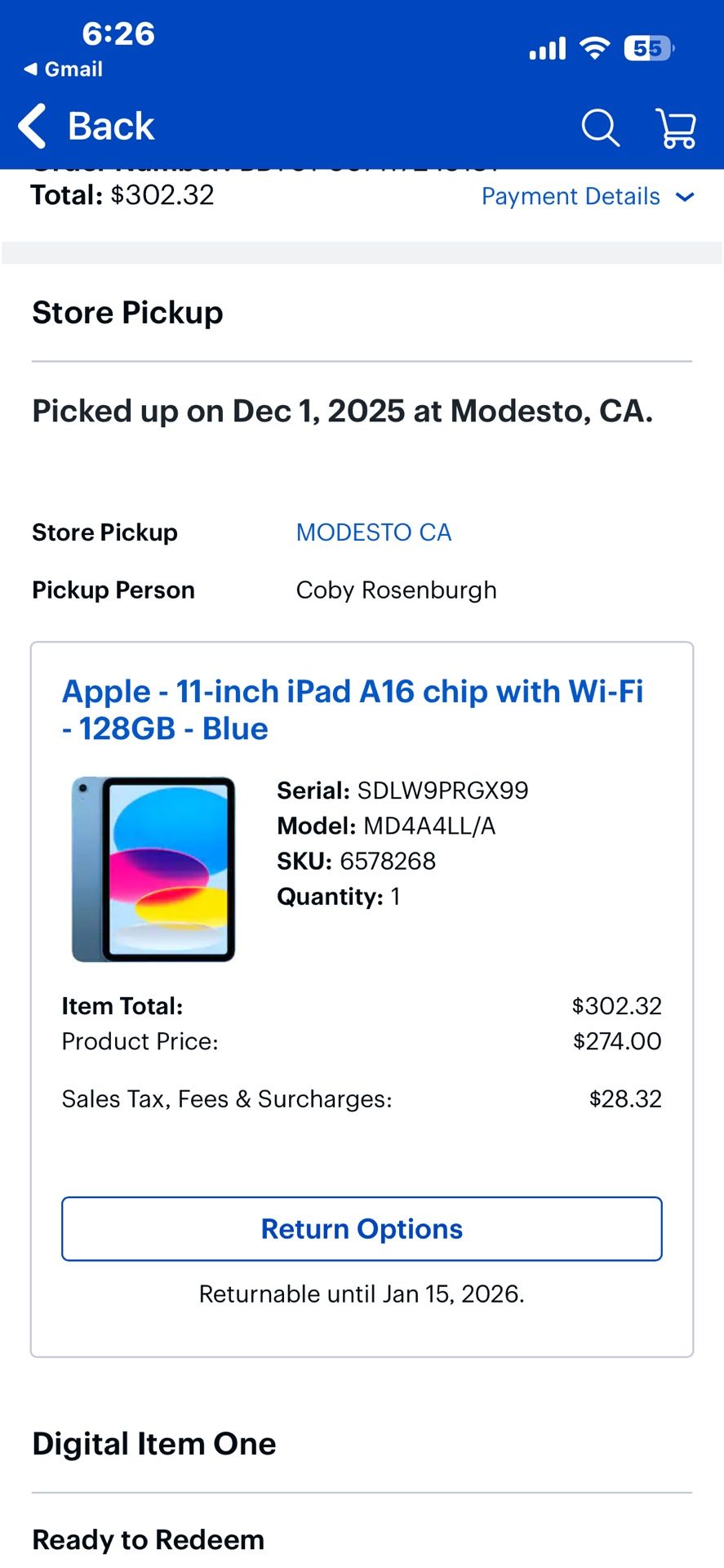Screen dimensions: 724x1568
Task: Return to Gmail via status bar shortcut
Action: 64,69
